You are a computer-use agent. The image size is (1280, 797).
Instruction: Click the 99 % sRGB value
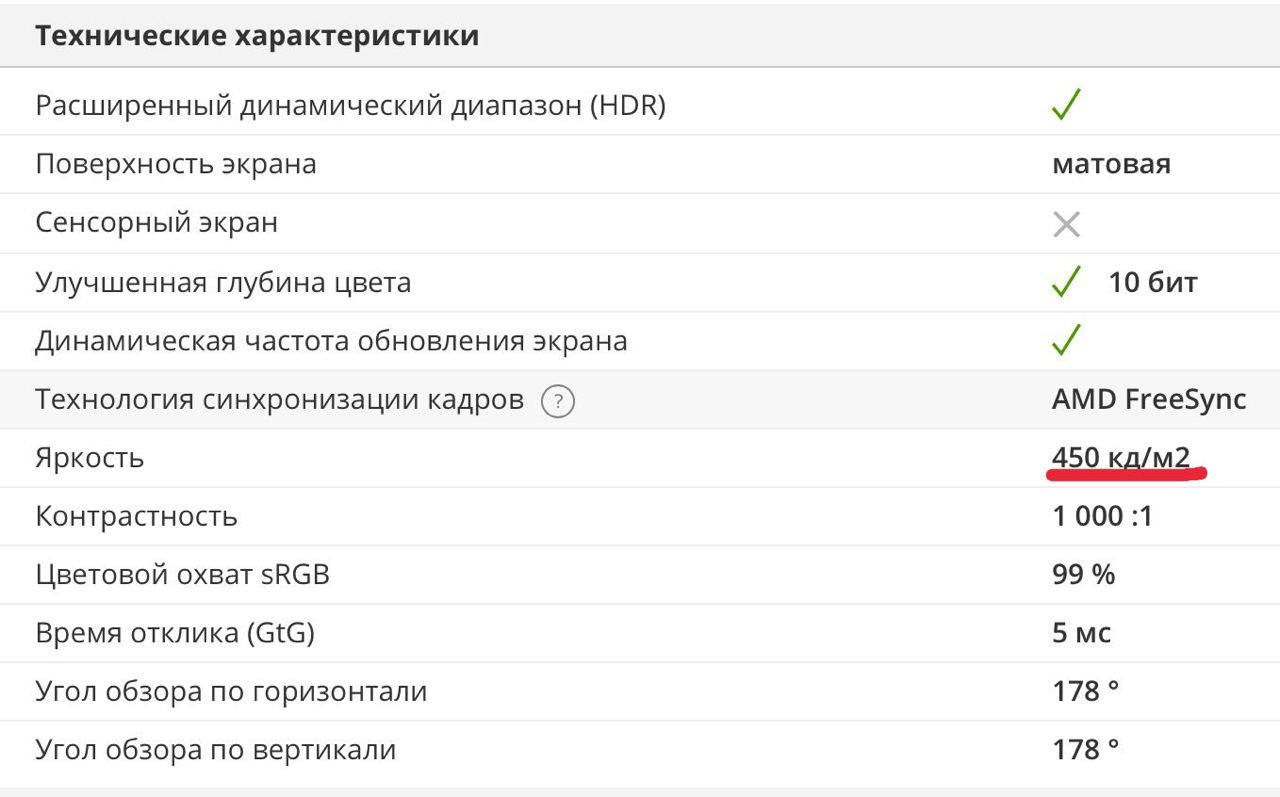tap(1083, 575)
